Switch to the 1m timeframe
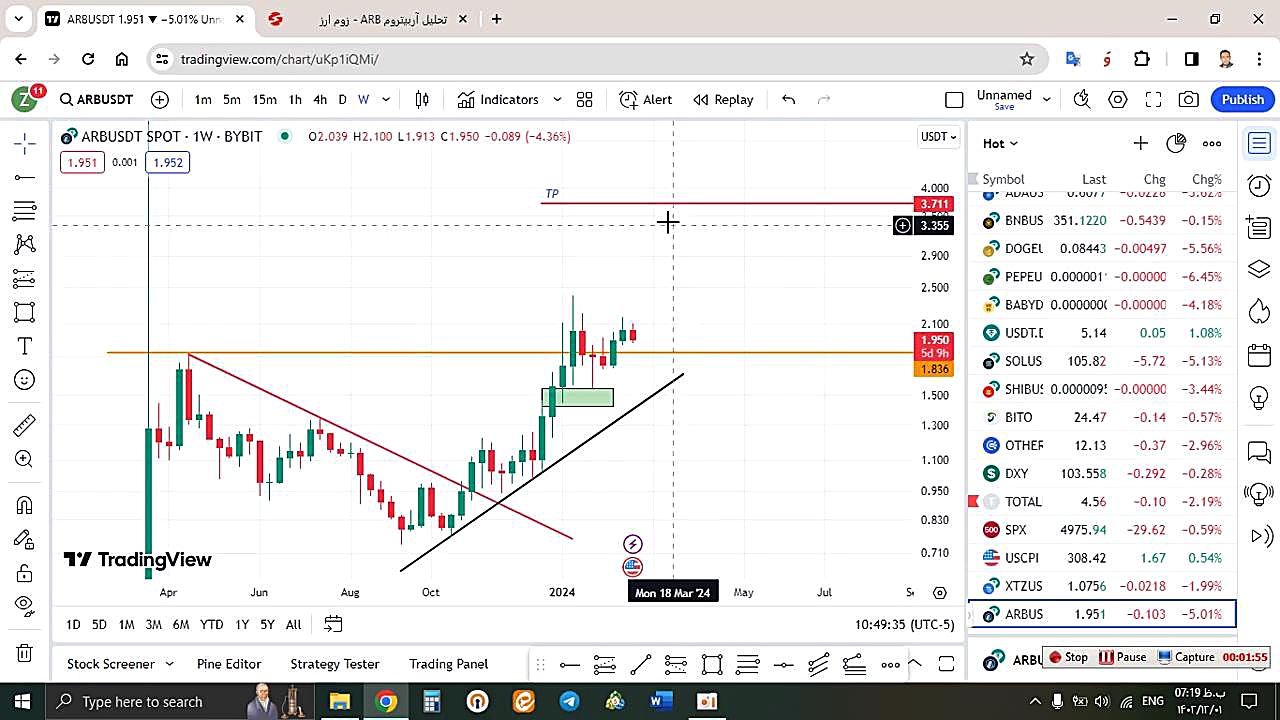Screen dimensions: 1280x720 tap(203, 99)
